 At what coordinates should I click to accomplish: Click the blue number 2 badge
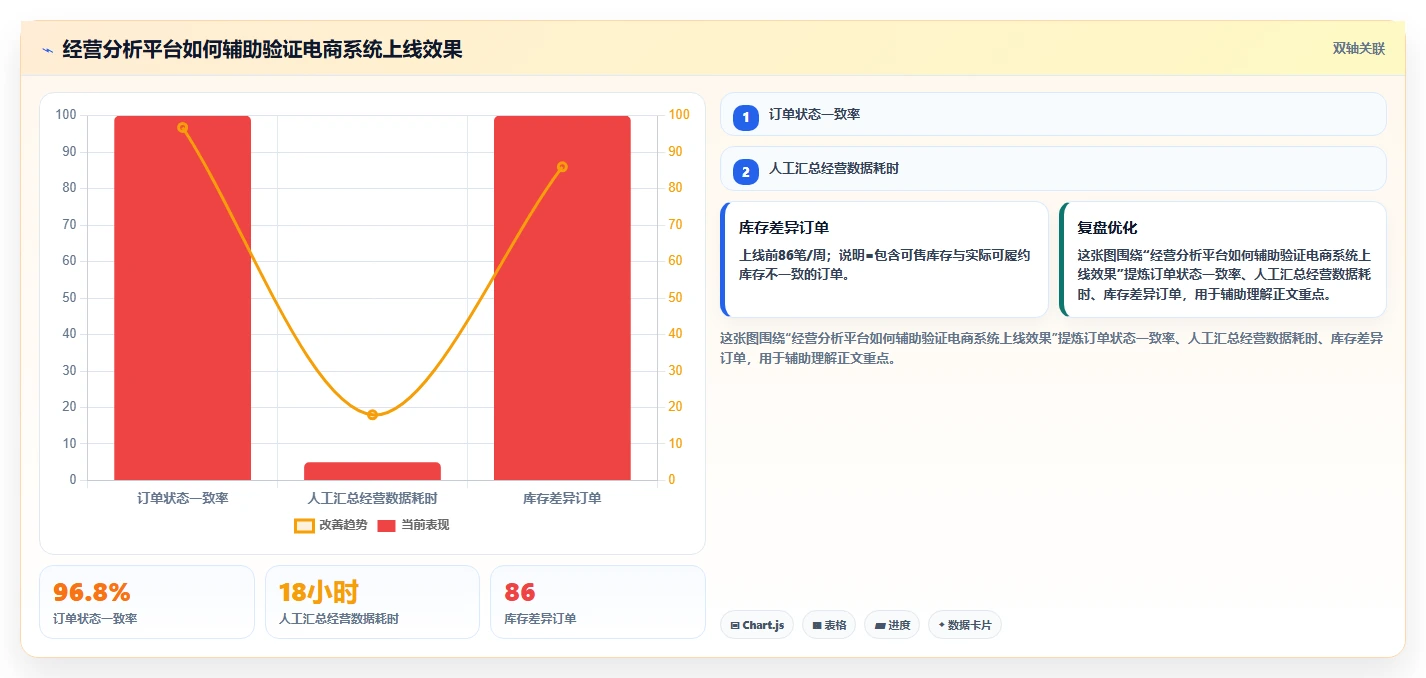(745, 172)
